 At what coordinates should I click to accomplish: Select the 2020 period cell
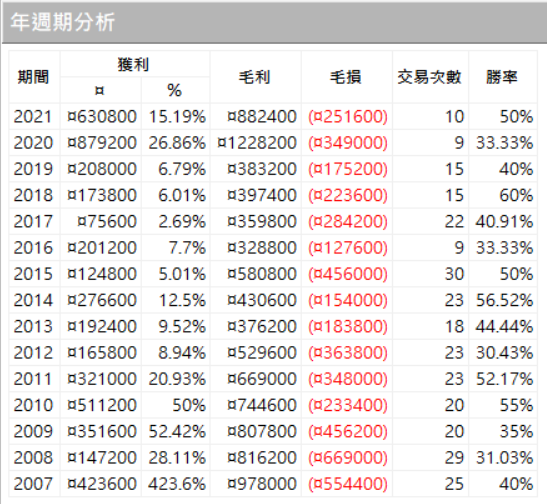click(x=33, y=143)
